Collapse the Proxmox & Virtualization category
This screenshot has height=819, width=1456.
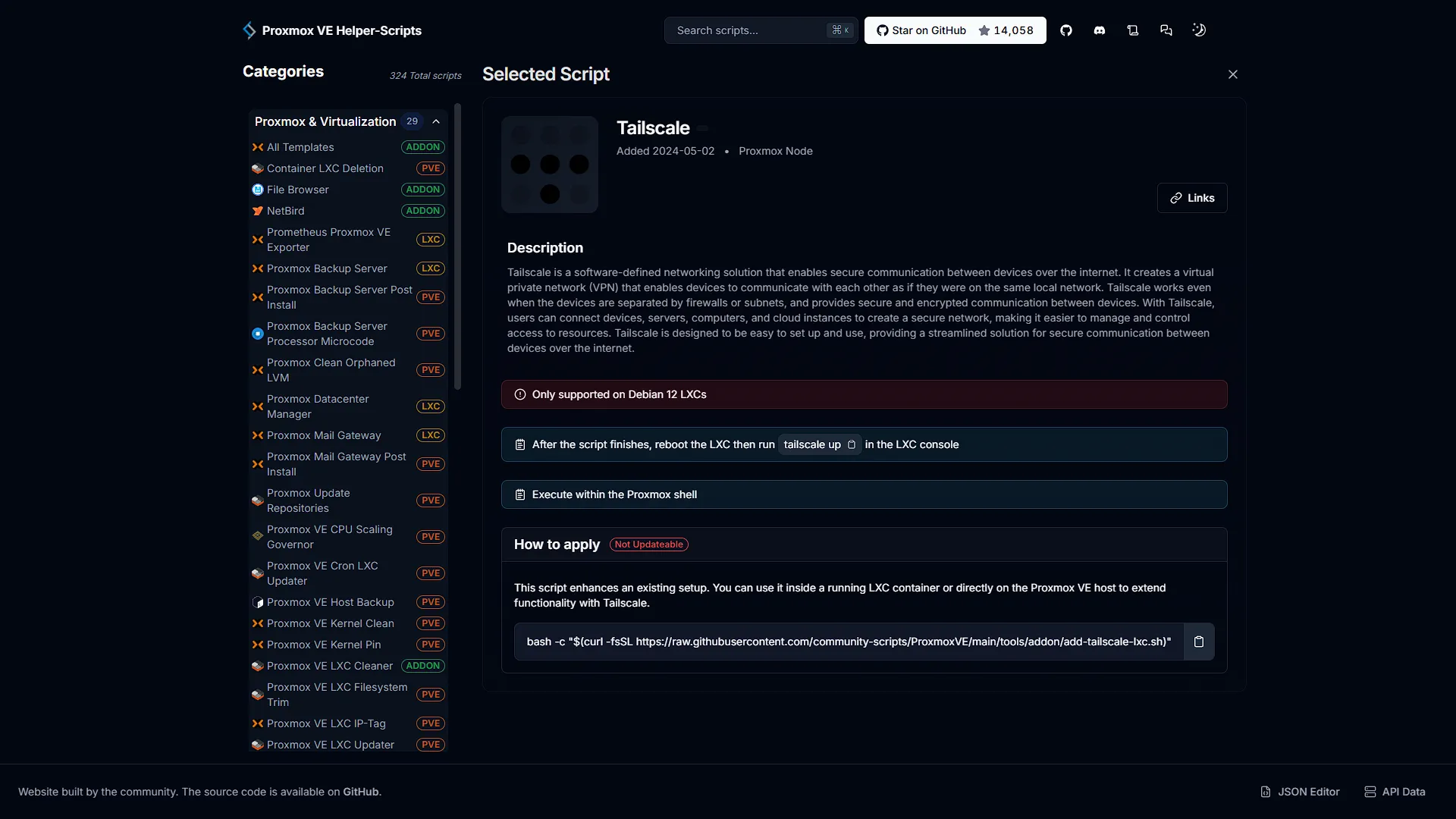pyautogui.click(x=436, y=121)
